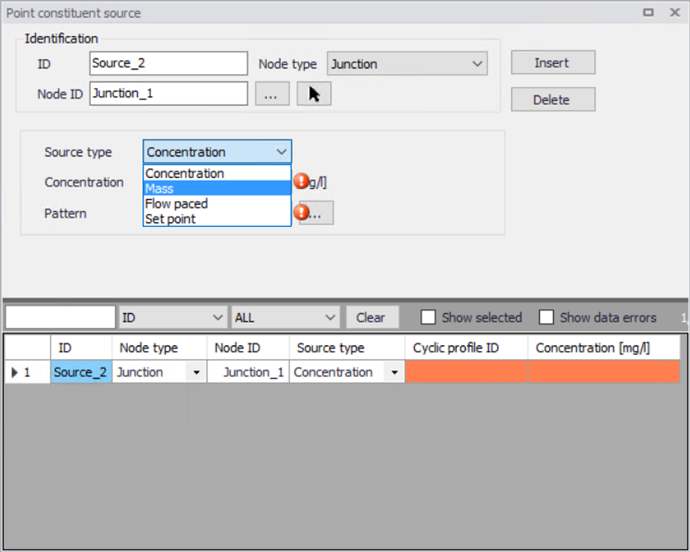This screenshot has width=690, height=552.
Task: Focus the ID field containing Source_2
Action: tap(169, 63)
